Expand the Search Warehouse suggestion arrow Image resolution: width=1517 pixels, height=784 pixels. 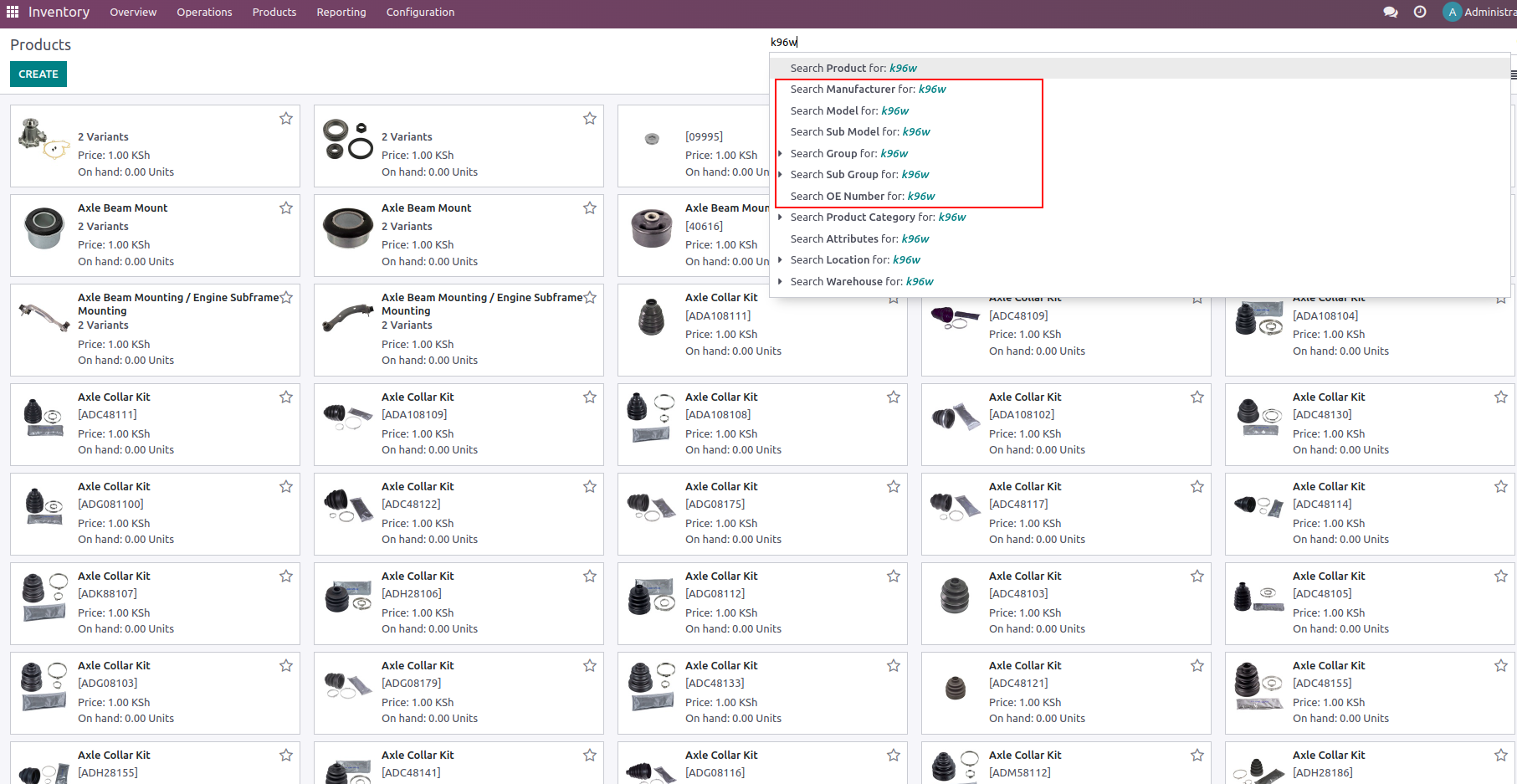click(780, 282)
